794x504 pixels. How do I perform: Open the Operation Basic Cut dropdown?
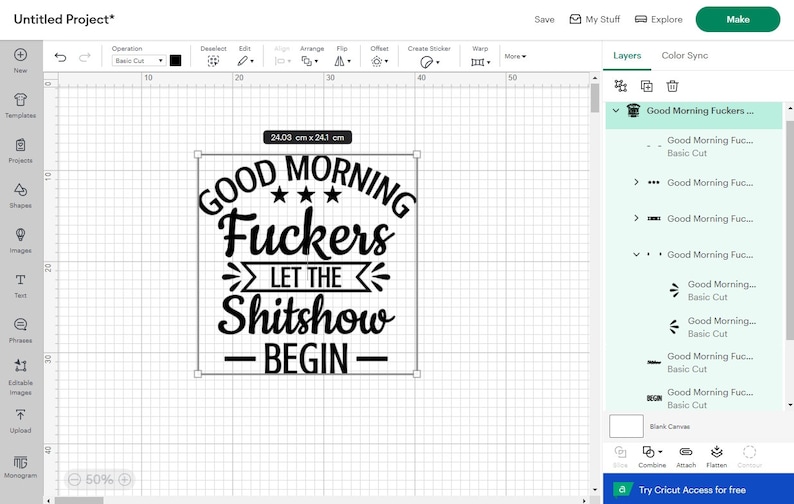click(138, 61)
